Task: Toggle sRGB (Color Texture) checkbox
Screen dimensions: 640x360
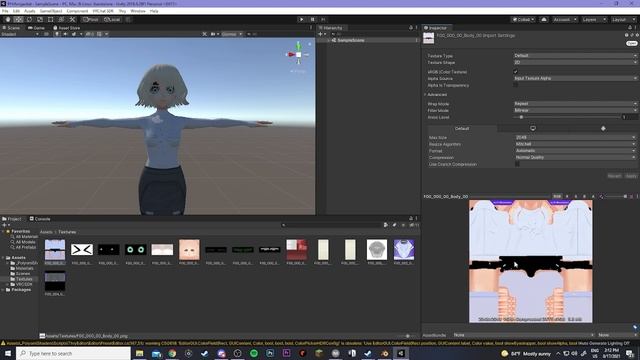Action: tap(516, 72)
